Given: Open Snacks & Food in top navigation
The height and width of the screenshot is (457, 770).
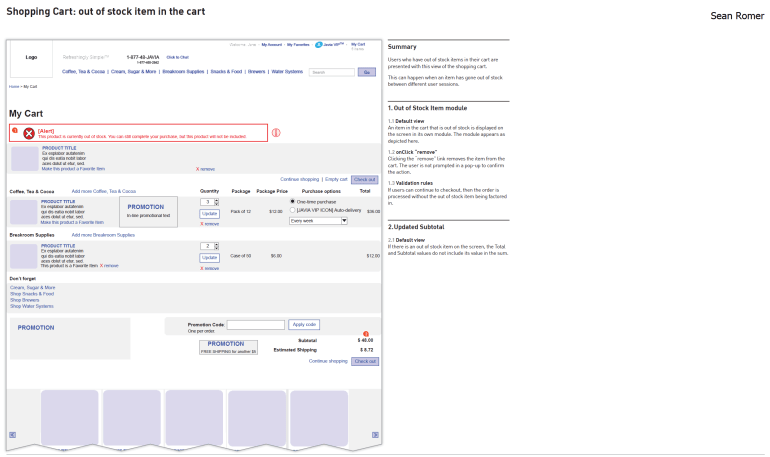Looking at the screenshot, I should coord(226,72).
